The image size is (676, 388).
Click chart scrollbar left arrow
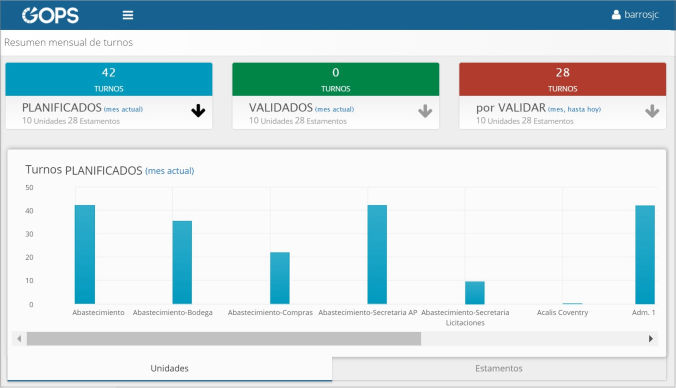(19, 339)
